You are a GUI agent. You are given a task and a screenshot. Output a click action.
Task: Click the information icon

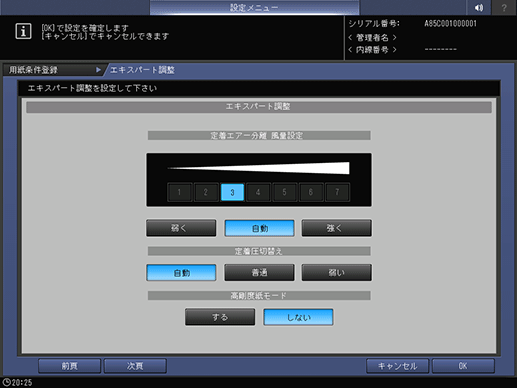coord(23,31)
